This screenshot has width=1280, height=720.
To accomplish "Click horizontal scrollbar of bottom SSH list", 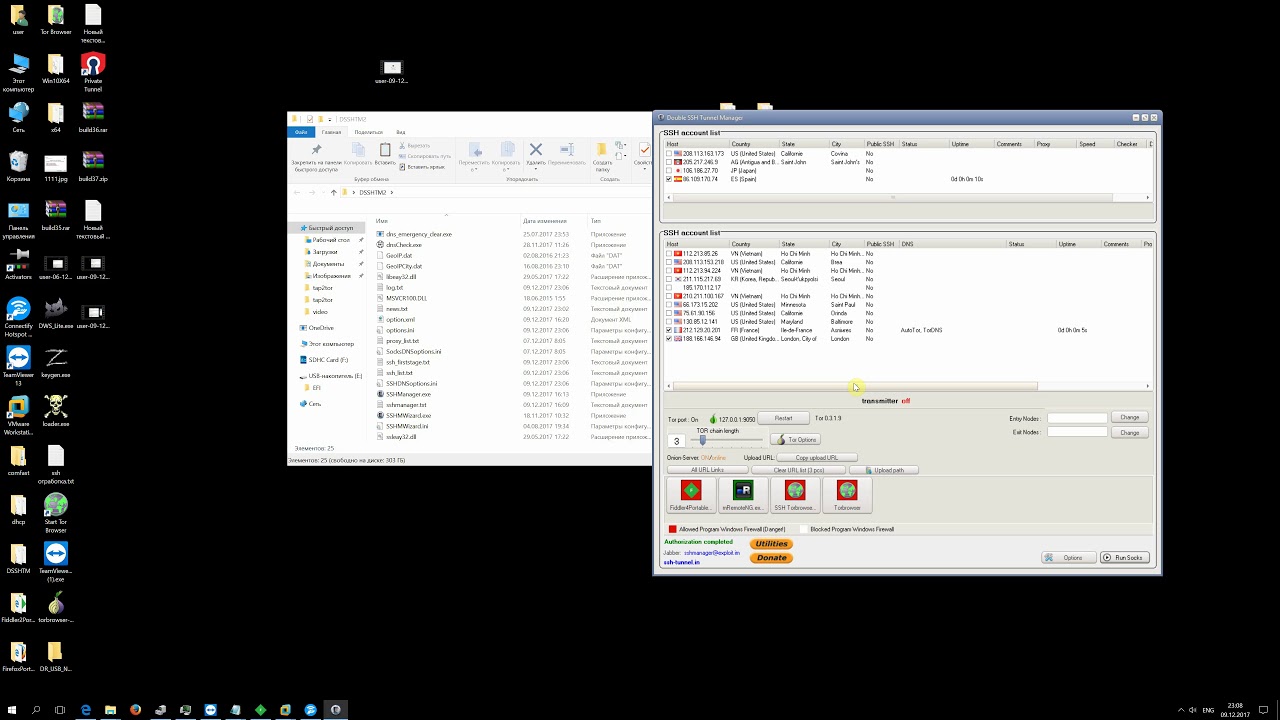I will tap(855, 386).
